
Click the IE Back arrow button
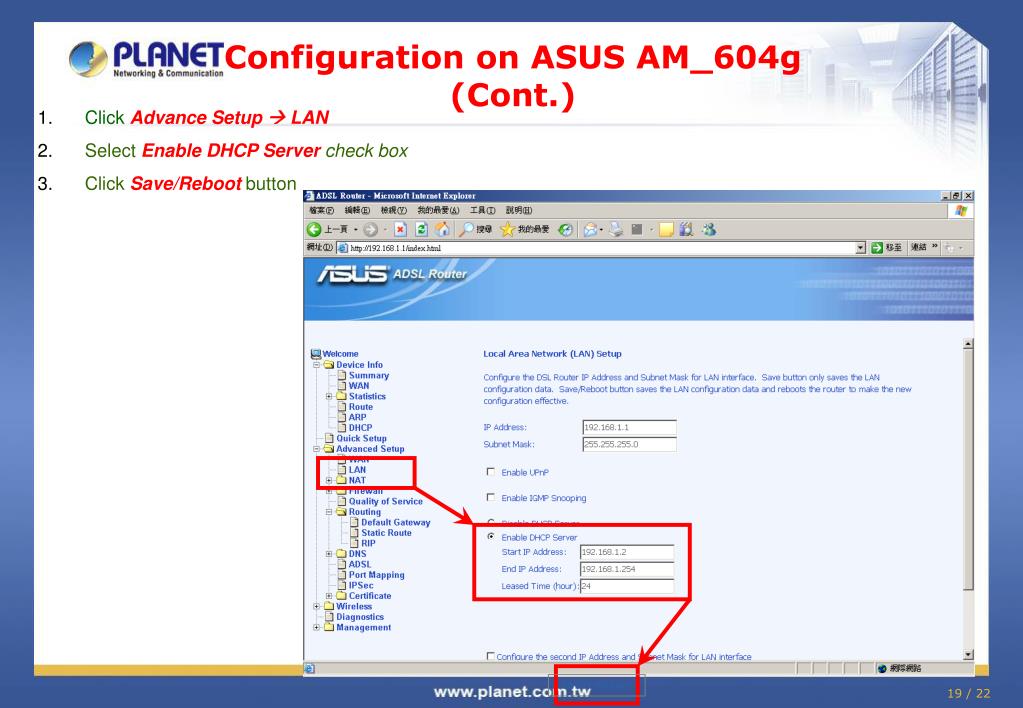click(x=314, y=229)
